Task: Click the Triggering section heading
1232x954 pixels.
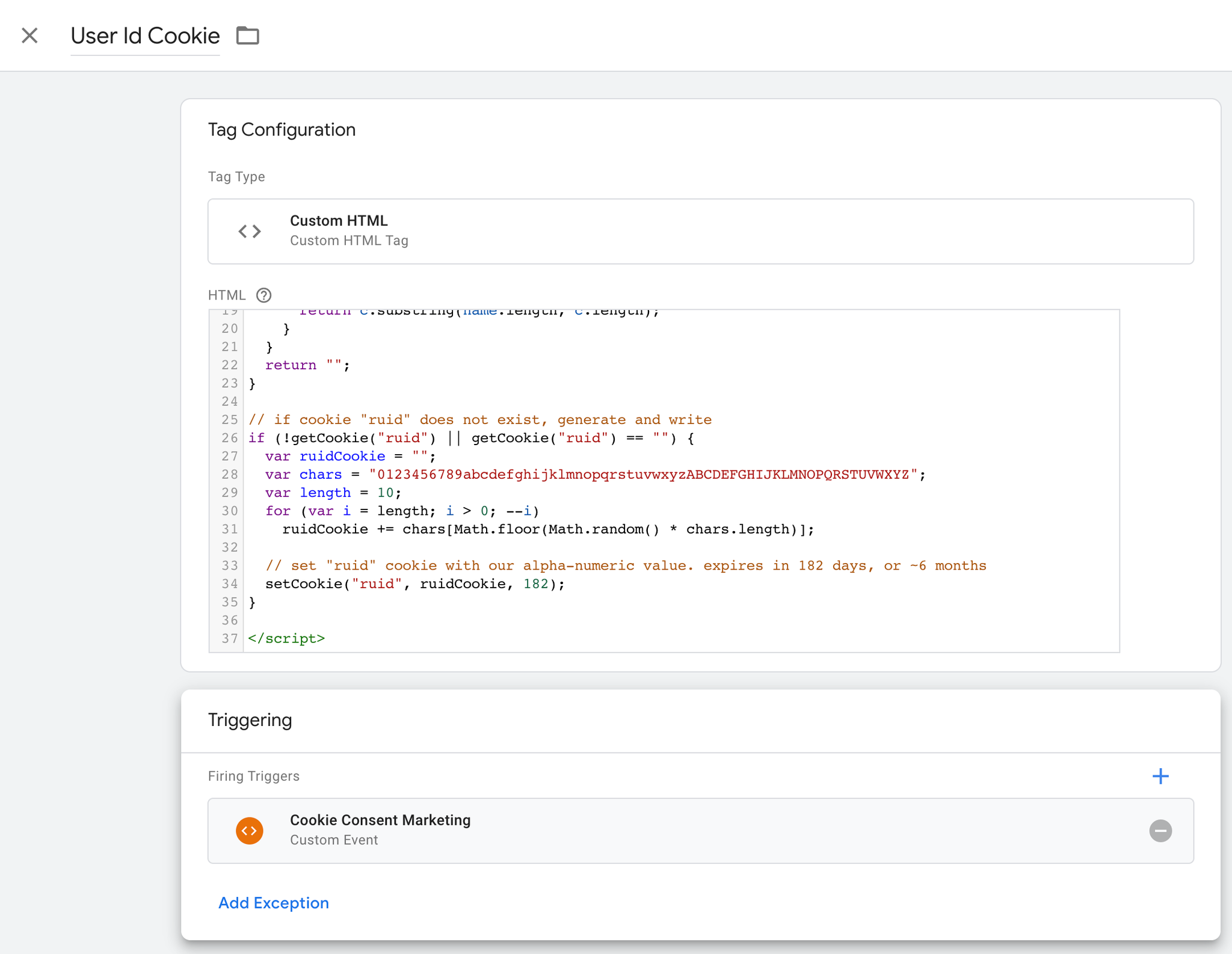Action: coord(250,720)
